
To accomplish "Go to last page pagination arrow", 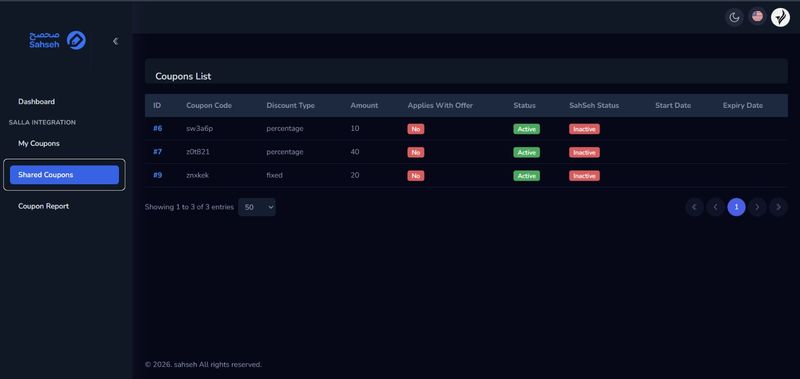I will coord(778,207).
